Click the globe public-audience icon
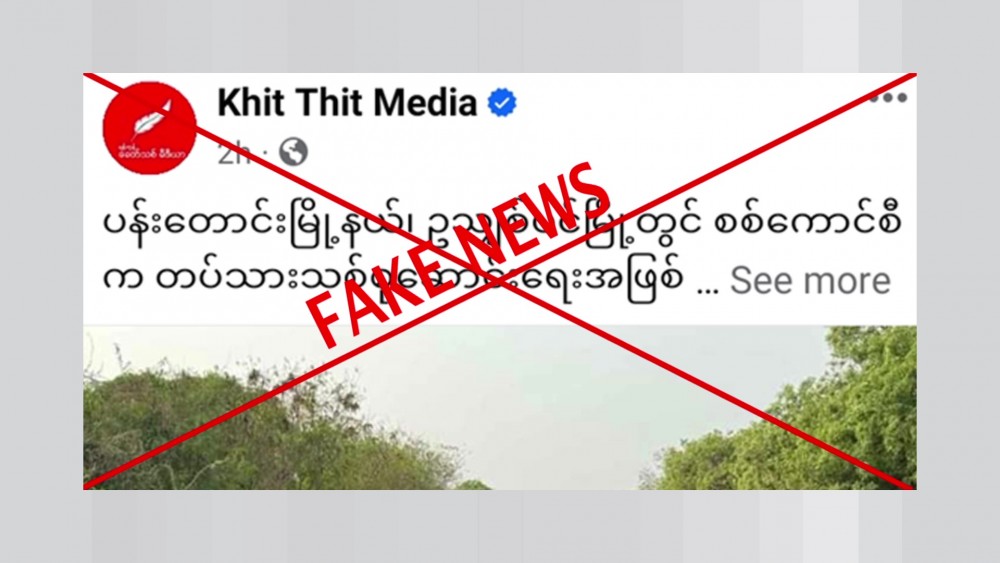 coord(293,152)
